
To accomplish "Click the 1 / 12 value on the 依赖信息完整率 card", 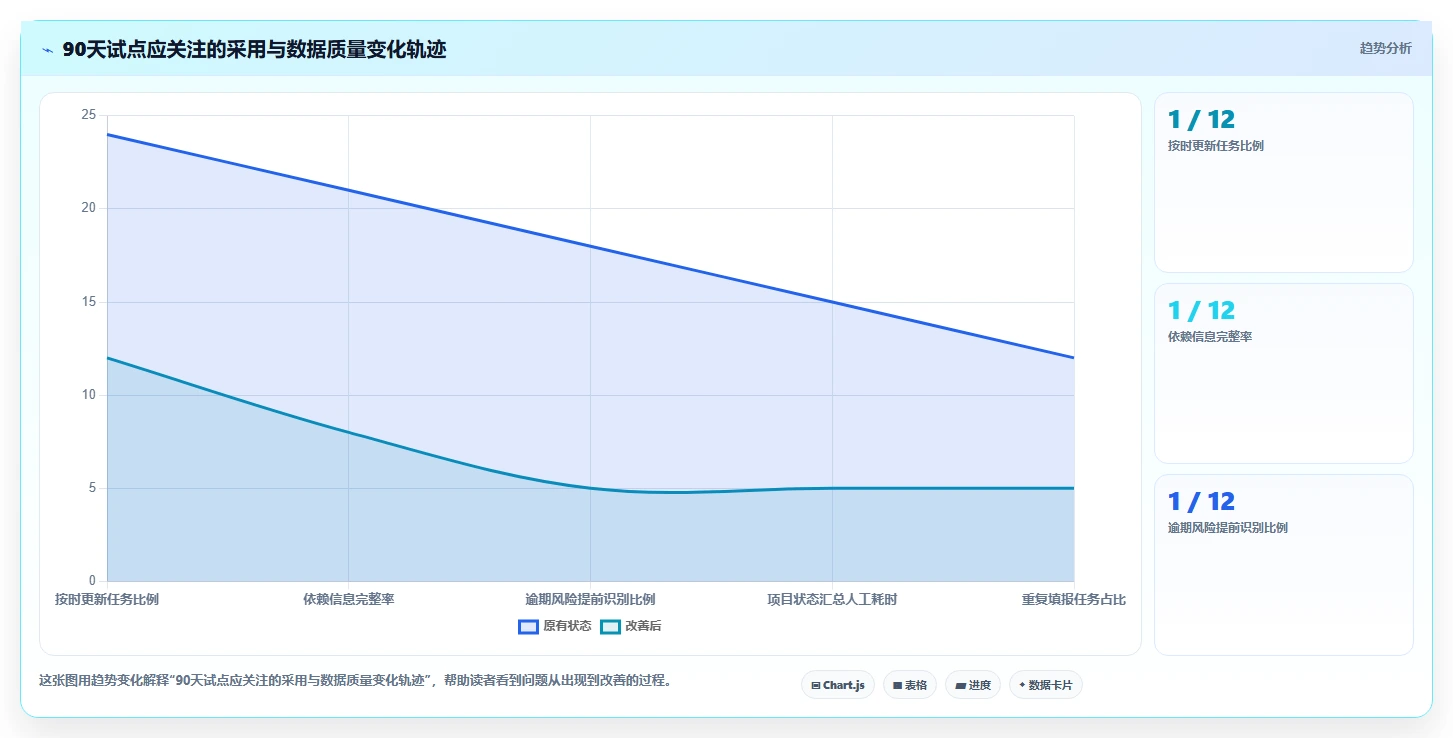I will point(1201,311).
